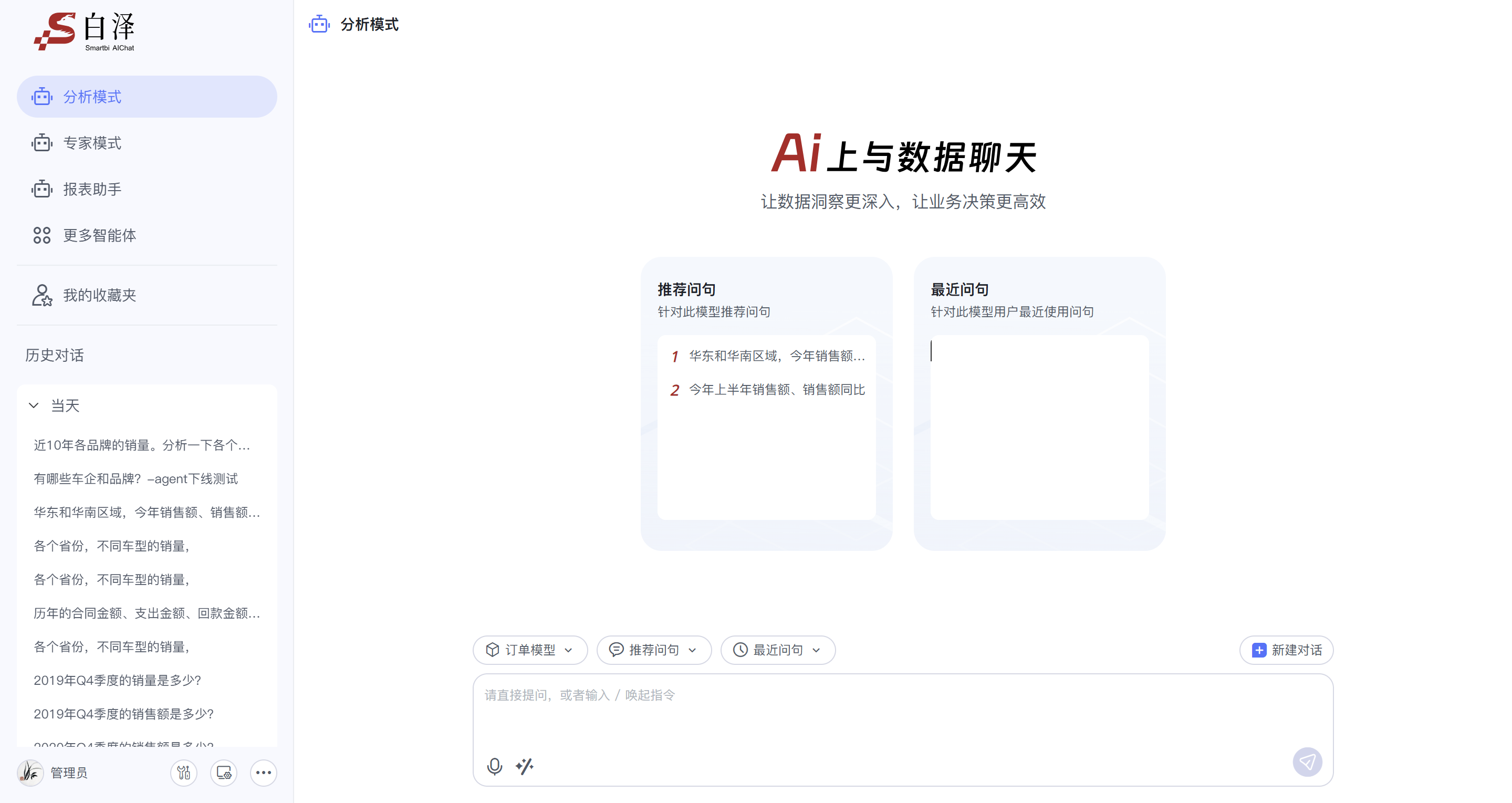This screenshot has width=1512, height=803.
Task: Open 报表助手
Action: (x=147, y=189)
